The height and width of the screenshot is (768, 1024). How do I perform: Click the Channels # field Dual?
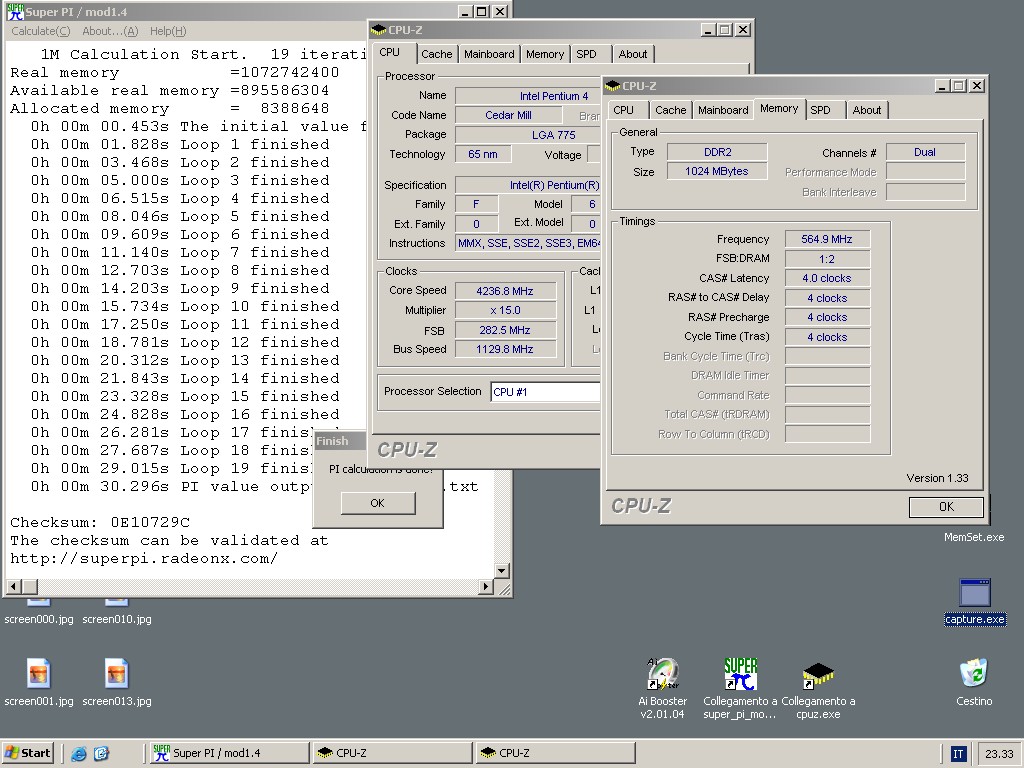pos(925,152)
